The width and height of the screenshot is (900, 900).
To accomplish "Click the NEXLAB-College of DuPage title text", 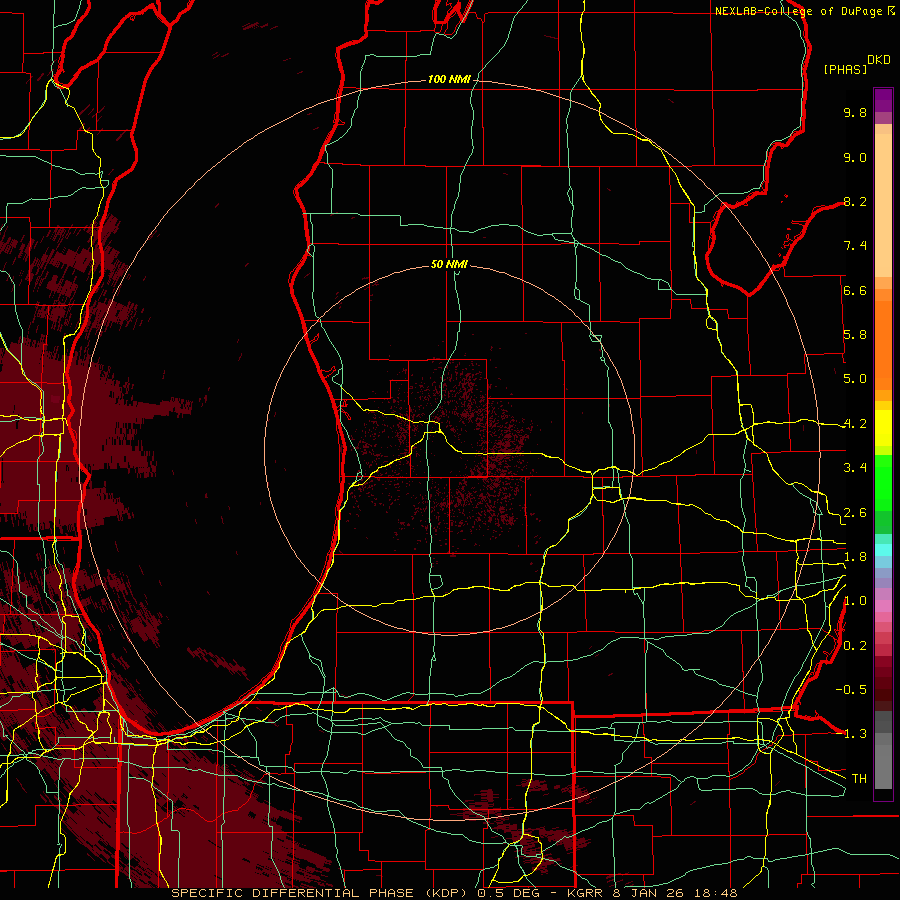I will (799, 11).
